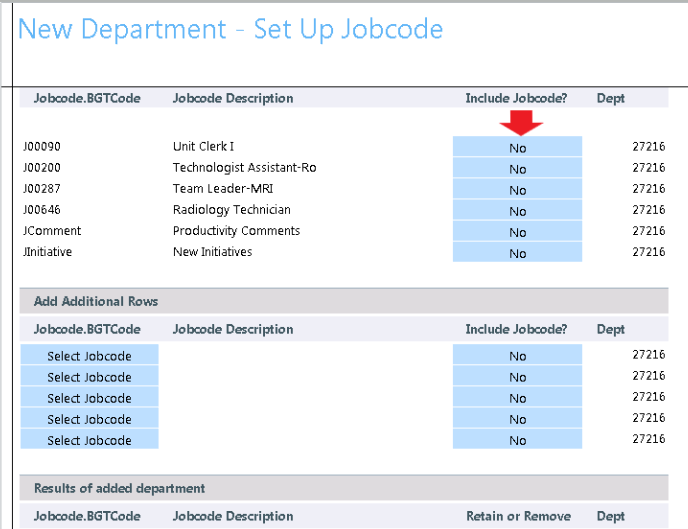Select the Unit Clerk I description cell

click(203, 147)
